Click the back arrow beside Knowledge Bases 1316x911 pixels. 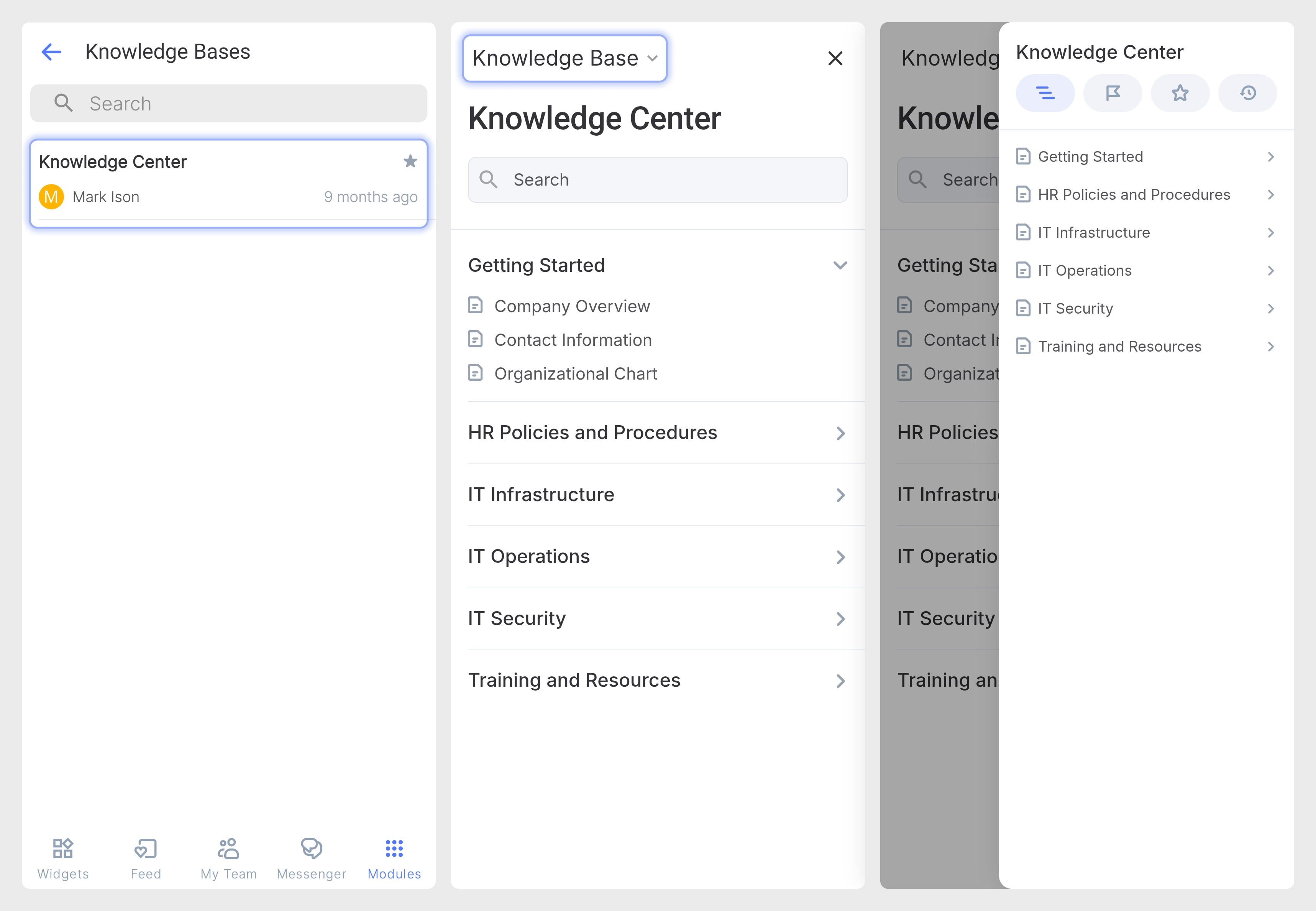(51, 52)
